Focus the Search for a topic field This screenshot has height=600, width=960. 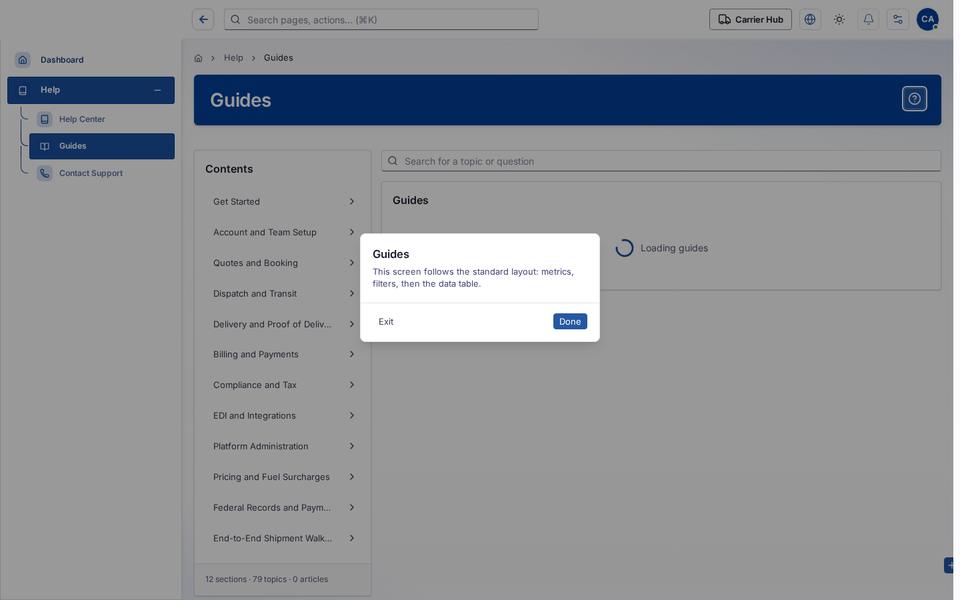coord(661,161)
